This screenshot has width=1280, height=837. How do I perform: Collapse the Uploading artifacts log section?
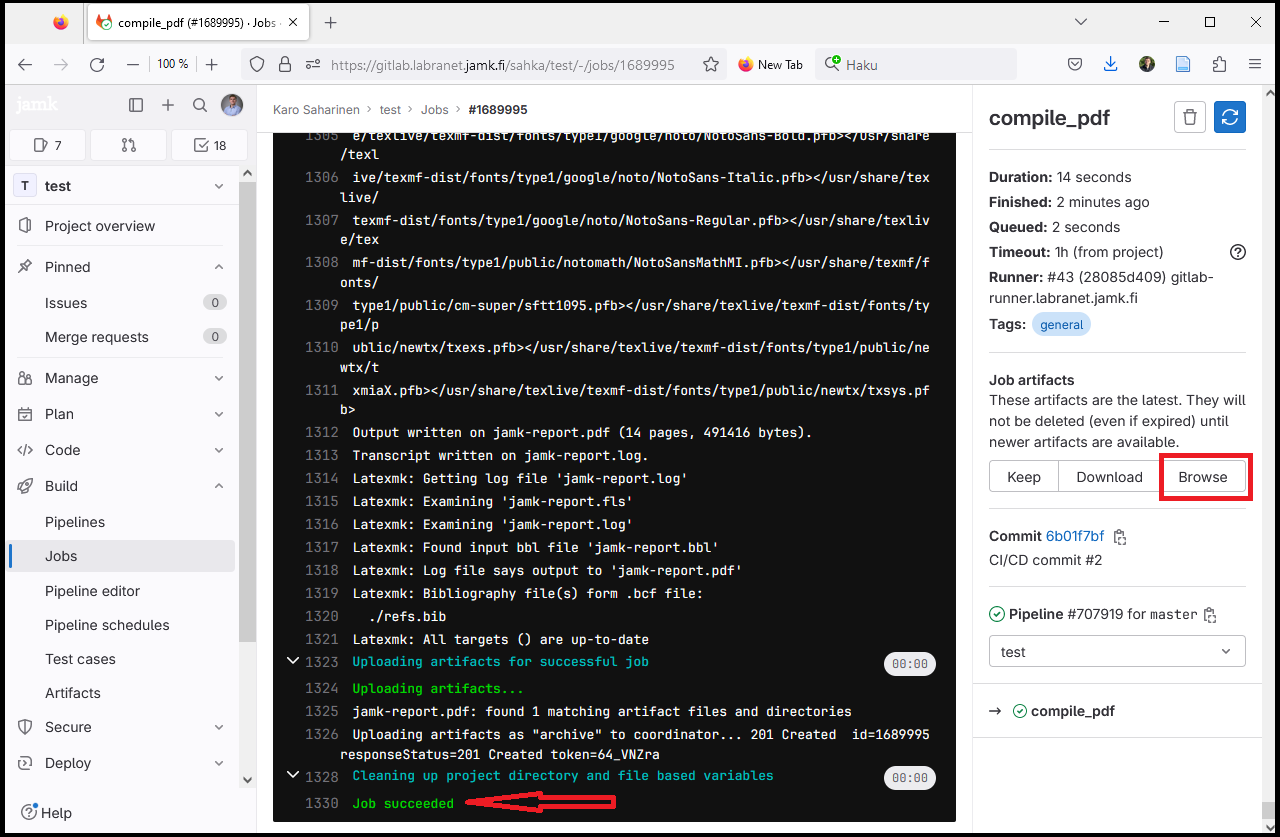pyautogui.click(x=293, y=661)
